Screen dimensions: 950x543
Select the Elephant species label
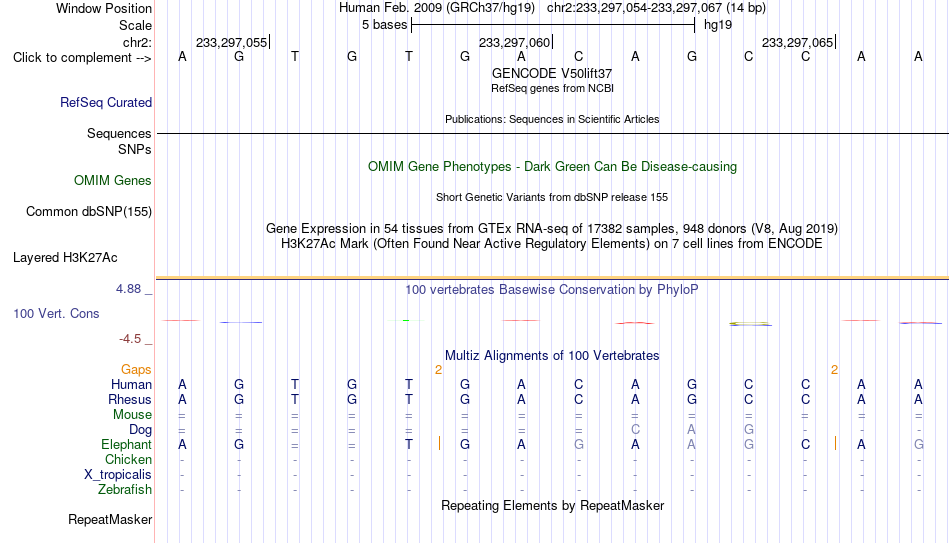(x=127, y=445)
